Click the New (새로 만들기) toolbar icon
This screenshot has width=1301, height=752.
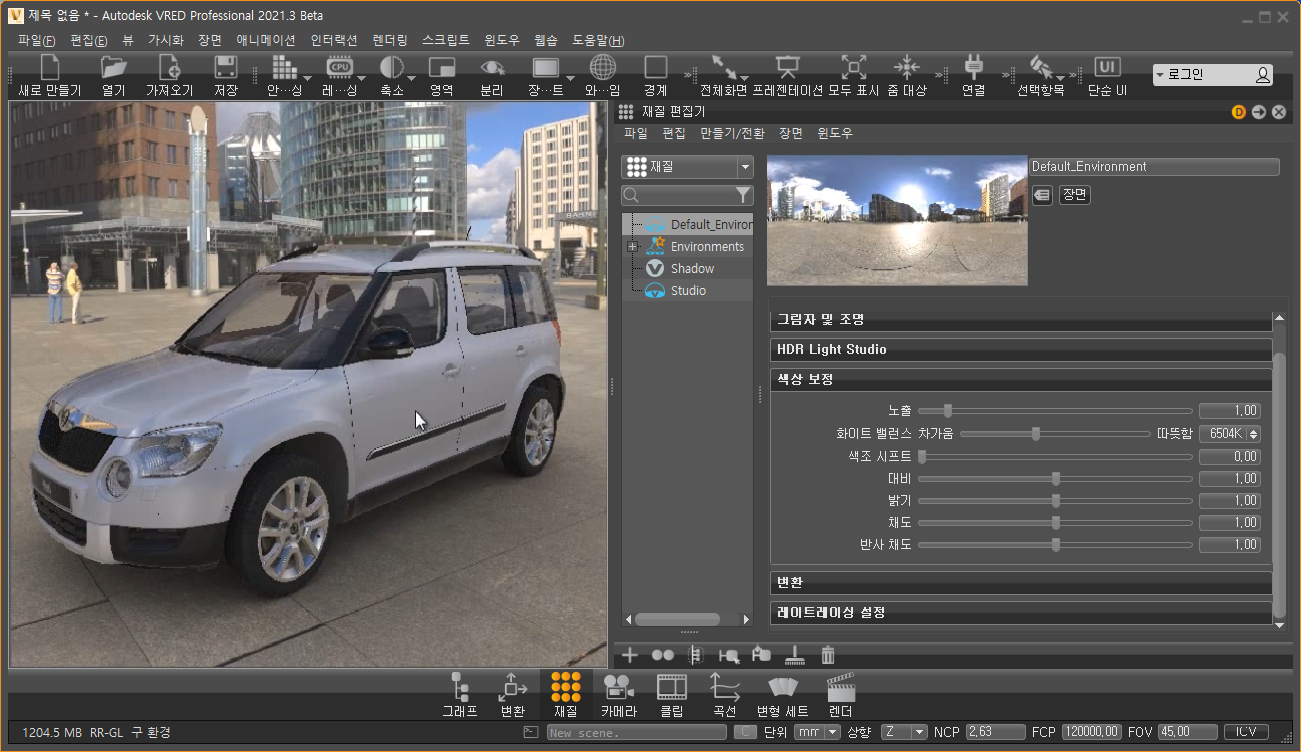coord(49,68)
